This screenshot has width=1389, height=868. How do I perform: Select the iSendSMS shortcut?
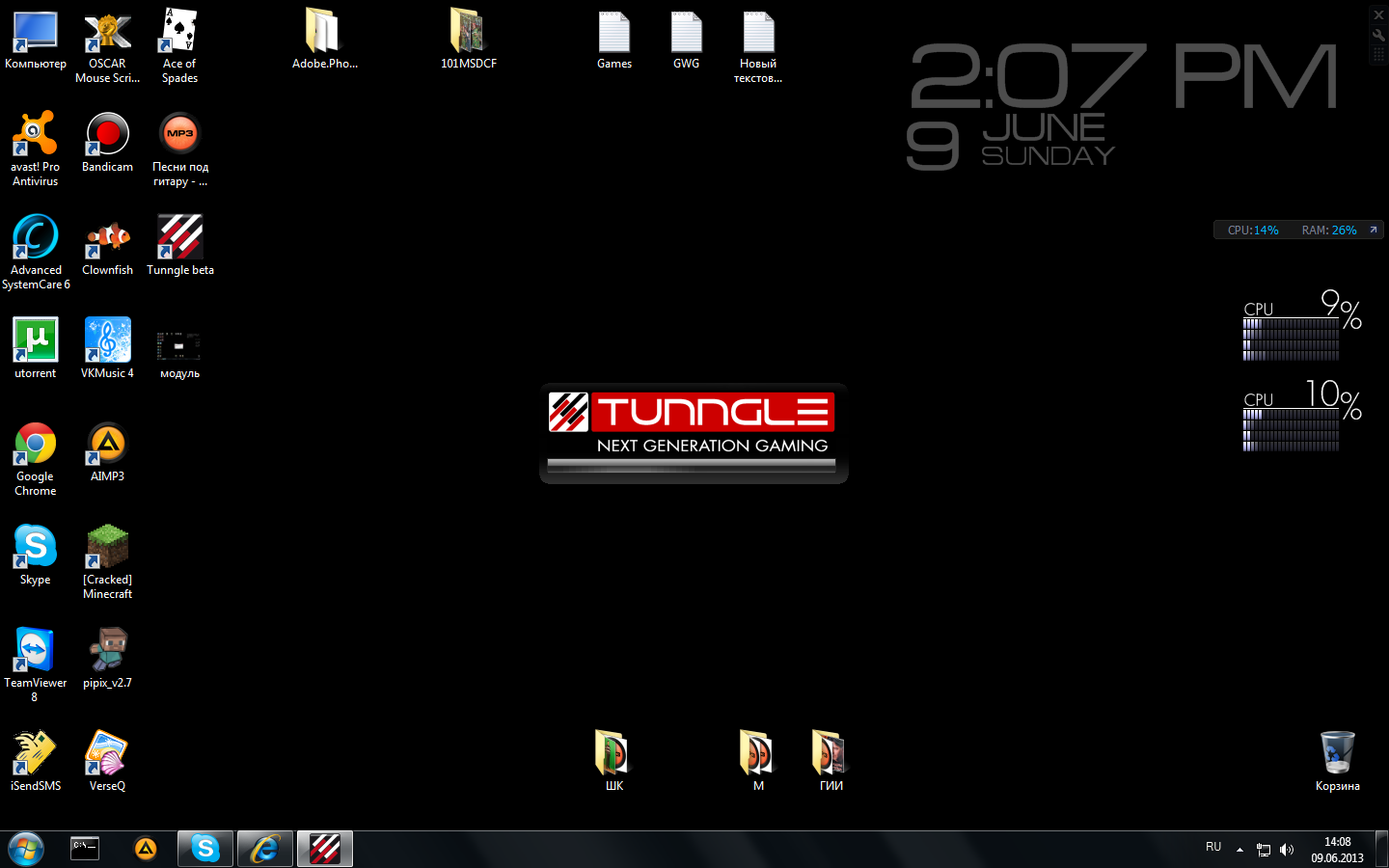click(36, 762)
